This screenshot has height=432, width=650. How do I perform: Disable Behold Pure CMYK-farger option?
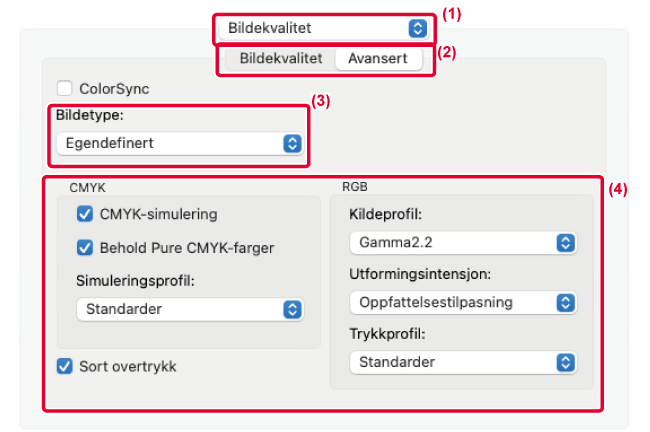(x=85, y=247)
